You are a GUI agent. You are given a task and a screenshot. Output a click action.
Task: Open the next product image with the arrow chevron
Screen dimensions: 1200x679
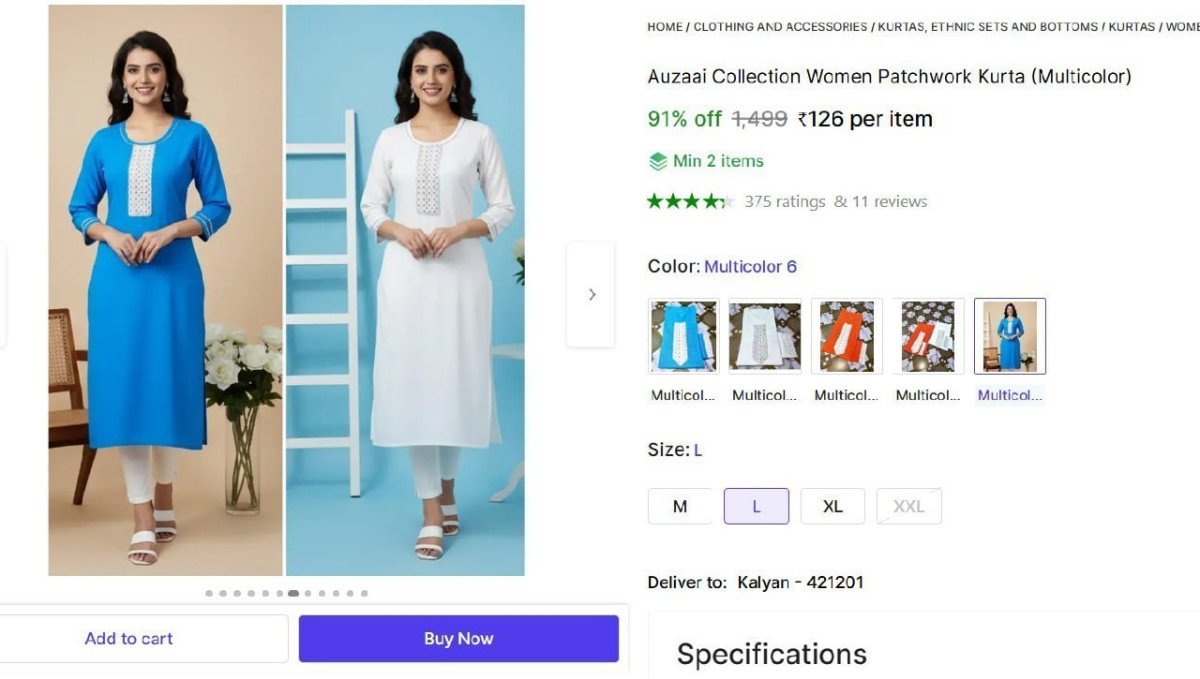tap(590, 293)
